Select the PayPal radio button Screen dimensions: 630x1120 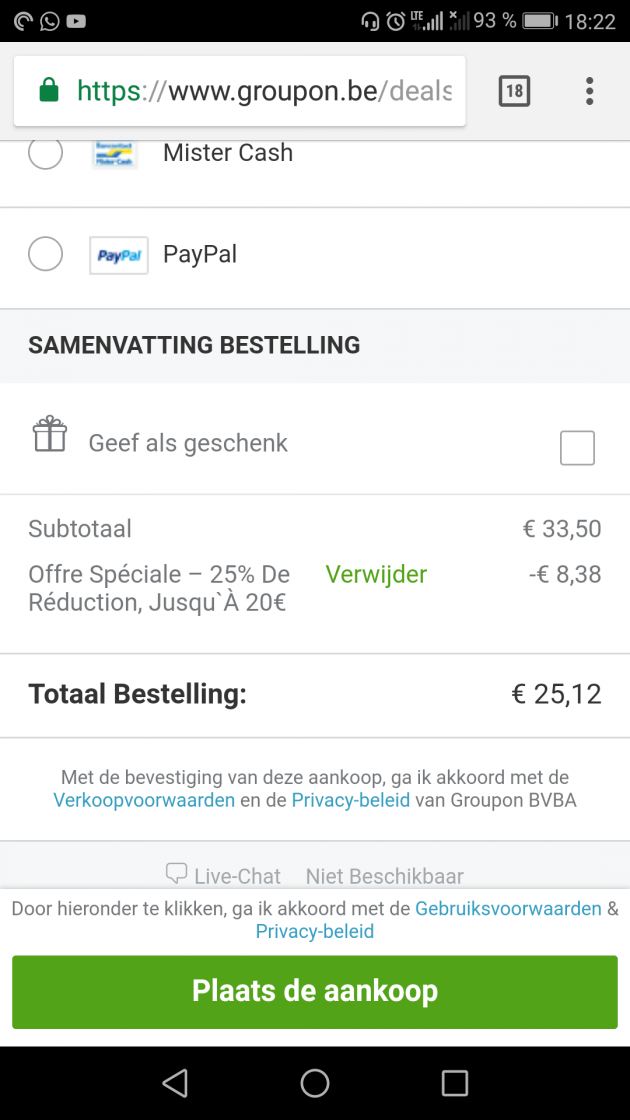(46, 254)
